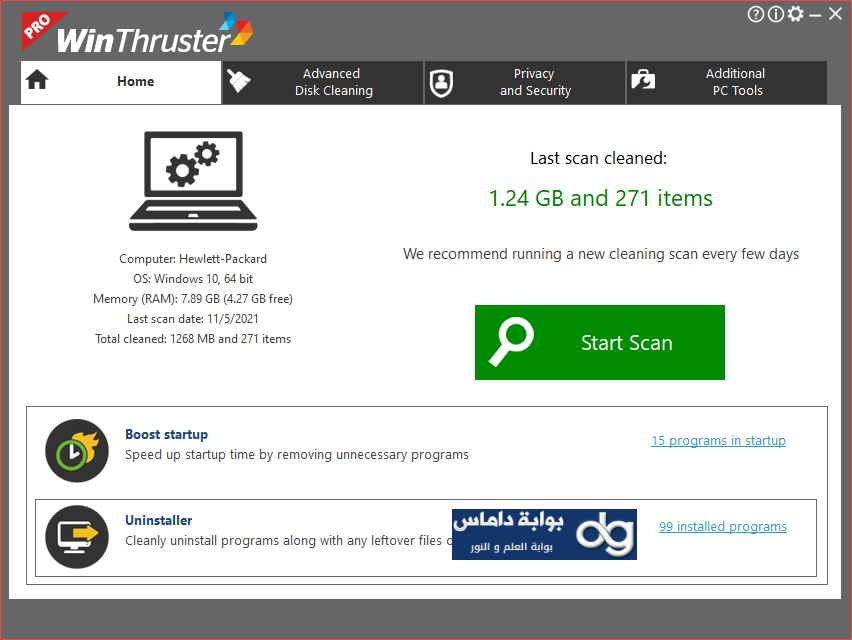Open help via question mark icon

click(755, 14)
